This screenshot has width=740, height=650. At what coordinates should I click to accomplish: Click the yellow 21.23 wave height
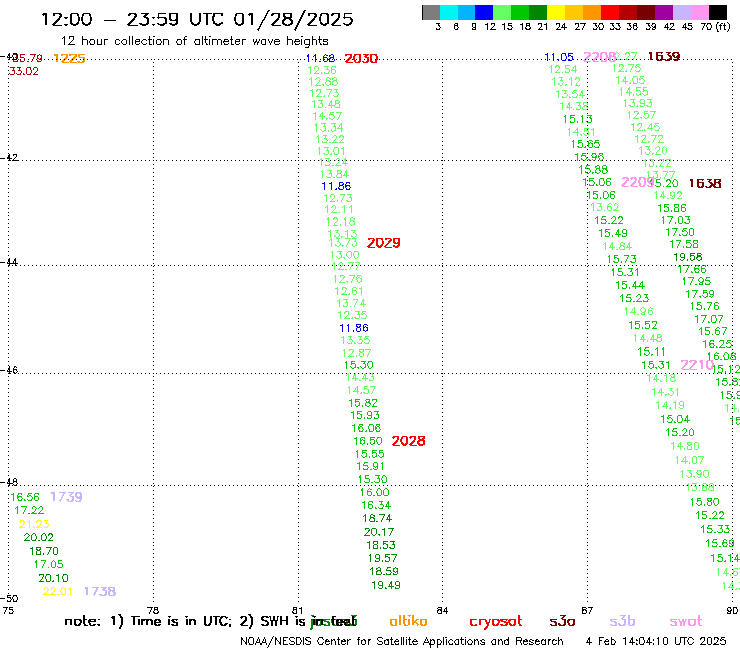34,524
